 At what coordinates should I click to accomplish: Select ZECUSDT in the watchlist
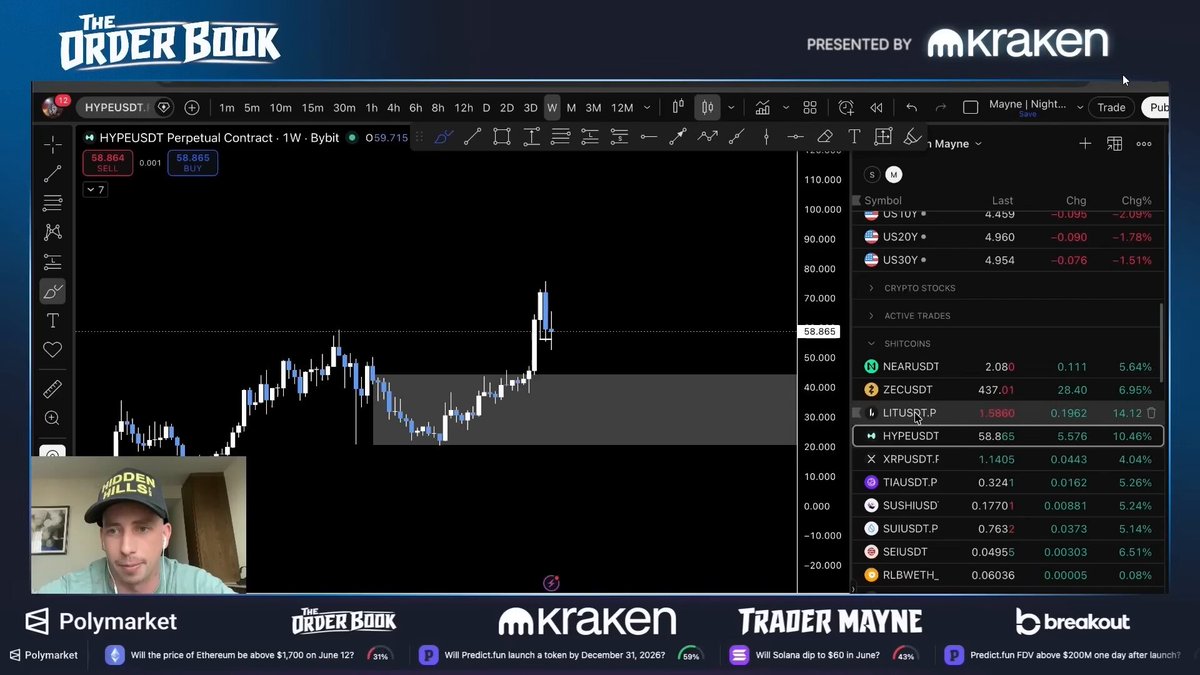point(1008,390)
